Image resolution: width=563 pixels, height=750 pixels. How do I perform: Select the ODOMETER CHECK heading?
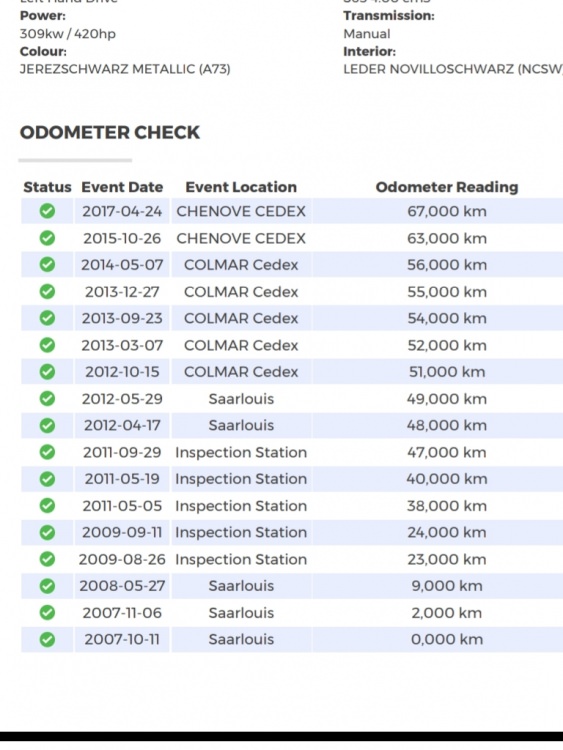click(110, 132)
